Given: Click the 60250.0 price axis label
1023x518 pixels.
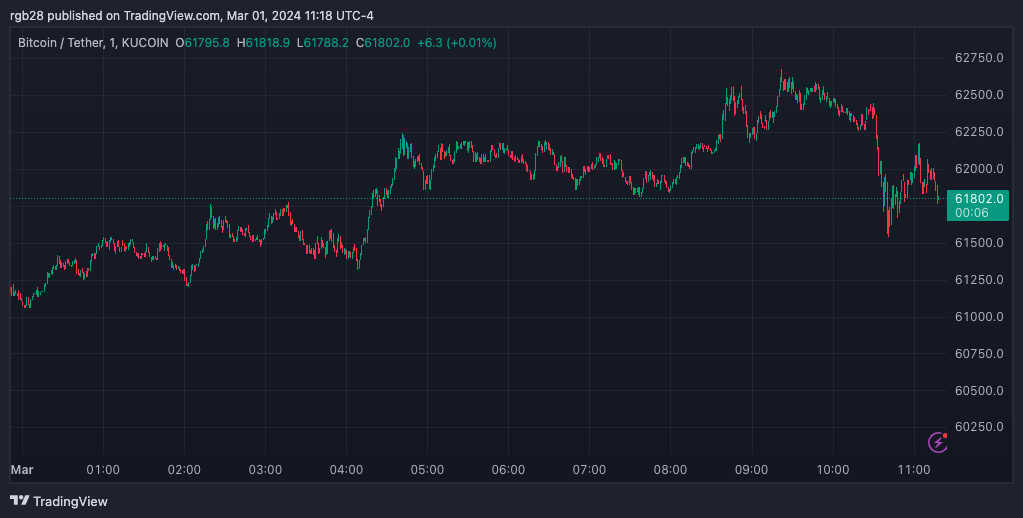Looking at the screenshot, I should pos(979,427).
